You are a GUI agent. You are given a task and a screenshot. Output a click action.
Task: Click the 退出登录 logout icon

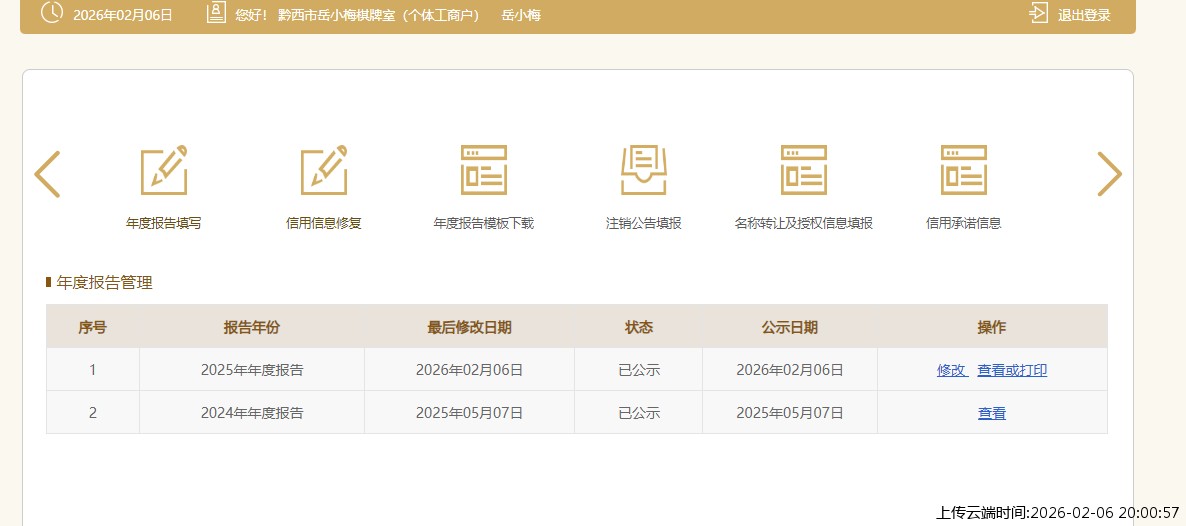1038,14
